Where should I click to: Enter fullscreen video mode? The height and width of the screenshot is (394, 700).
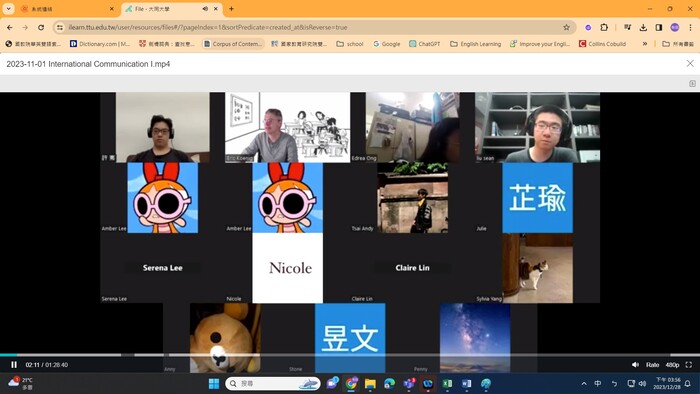[x=689, y=365]
